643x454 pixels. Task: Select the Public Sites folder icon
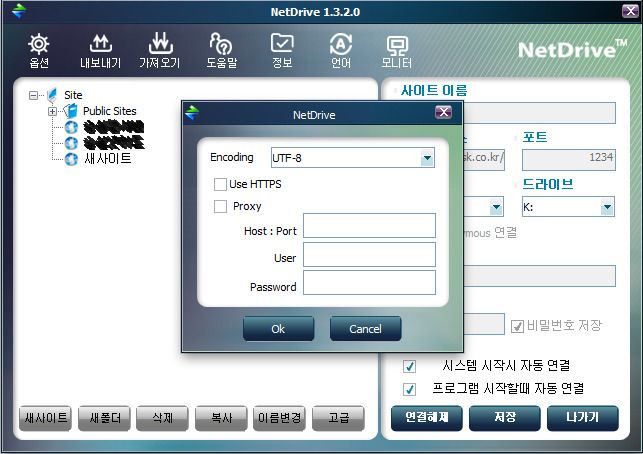(71, 111)
